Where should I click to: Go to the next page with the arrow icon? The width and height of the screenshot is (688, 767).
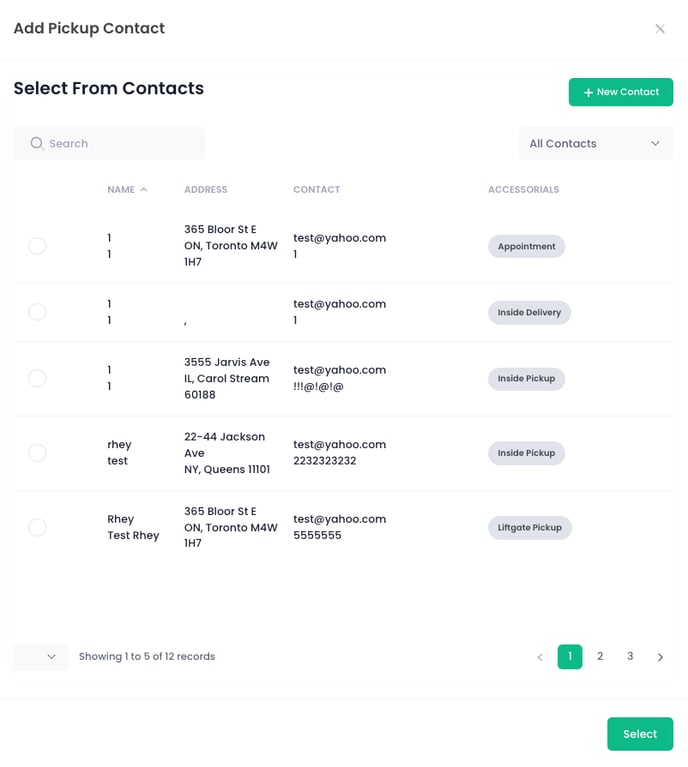660,657
